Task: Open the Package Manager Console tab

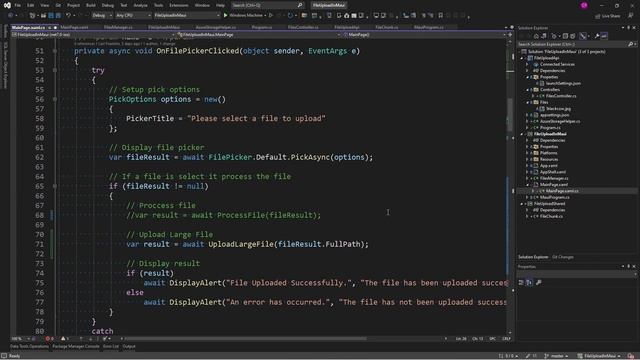Action: [76, 347]
